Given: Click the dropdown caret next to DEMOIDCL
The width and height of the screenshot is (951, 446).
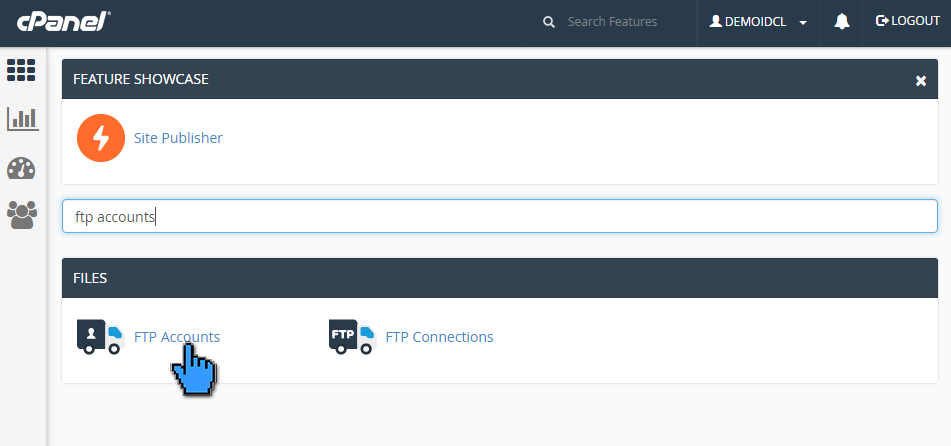Looking at the screenshot, I should pyautogui.click(x=803, y=23).
